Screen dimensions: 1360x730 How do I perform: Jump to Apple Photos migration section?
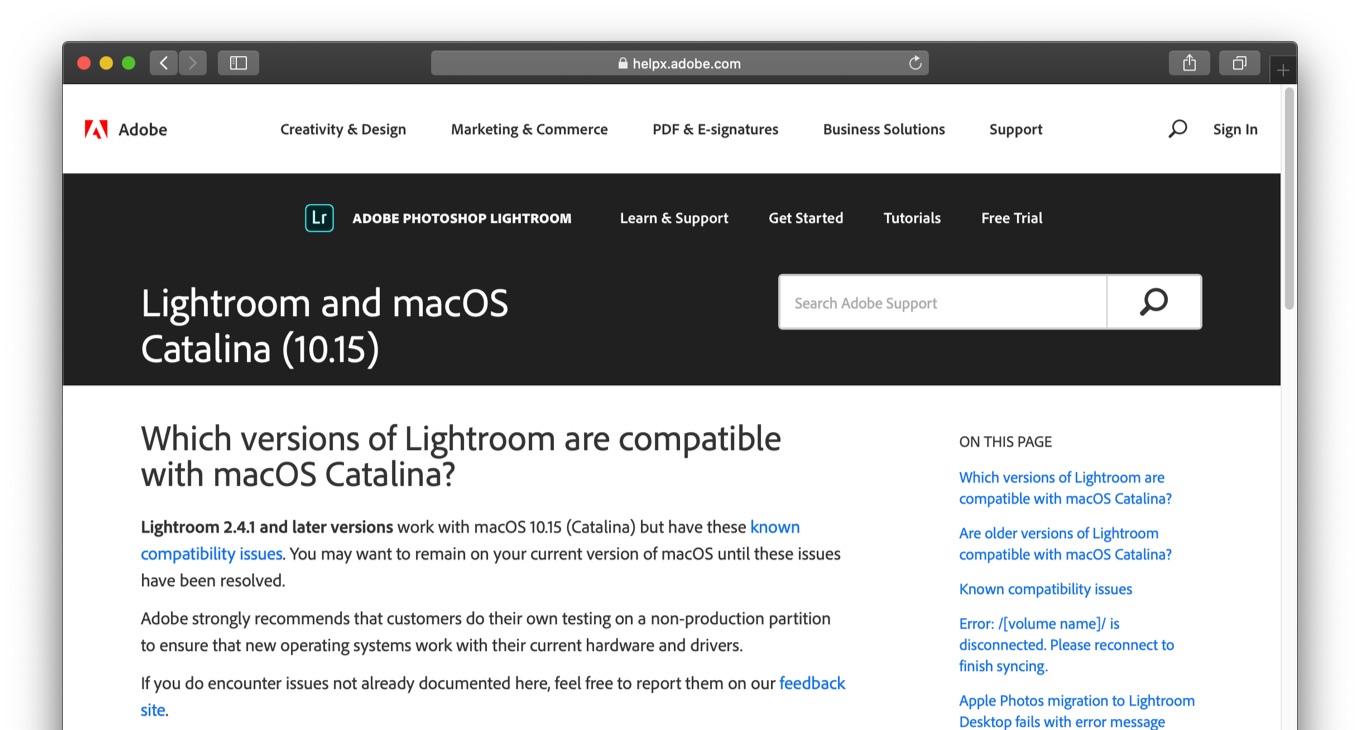[x=1077, y=711]
